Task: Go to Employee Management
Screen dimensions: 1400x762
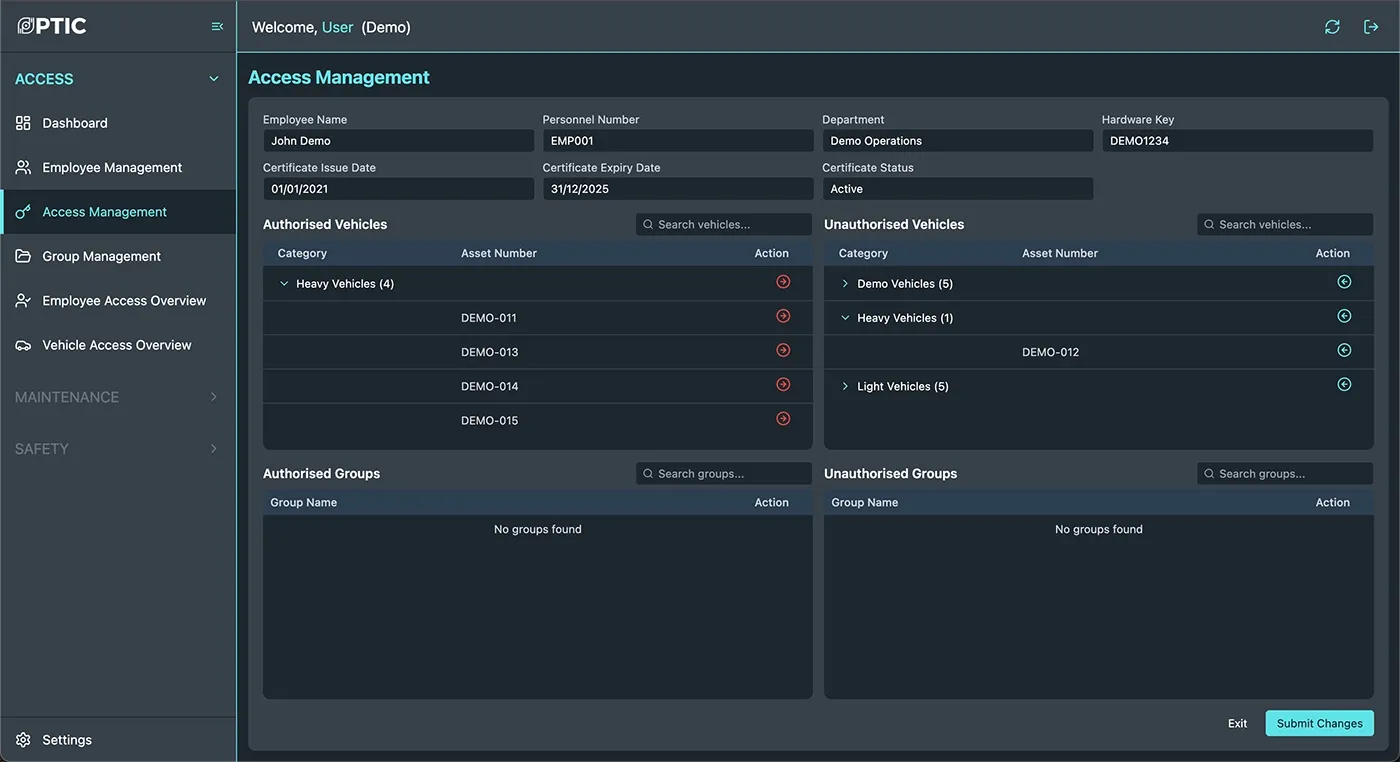Action: (x=118, y=167)
